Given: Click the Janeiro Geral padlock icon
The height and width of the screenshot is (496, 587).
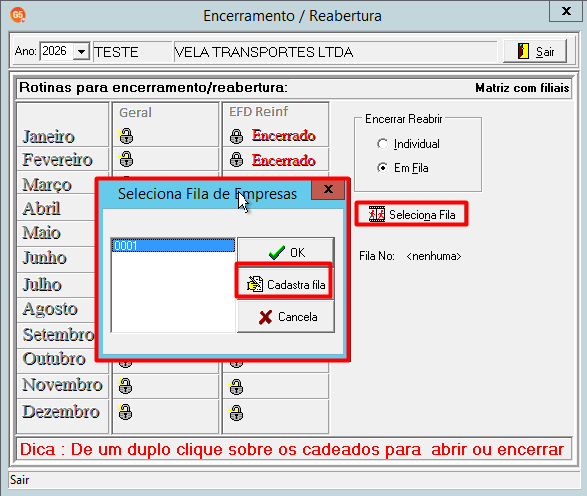Looking at the screenshot, I should [x=126, y=136].
